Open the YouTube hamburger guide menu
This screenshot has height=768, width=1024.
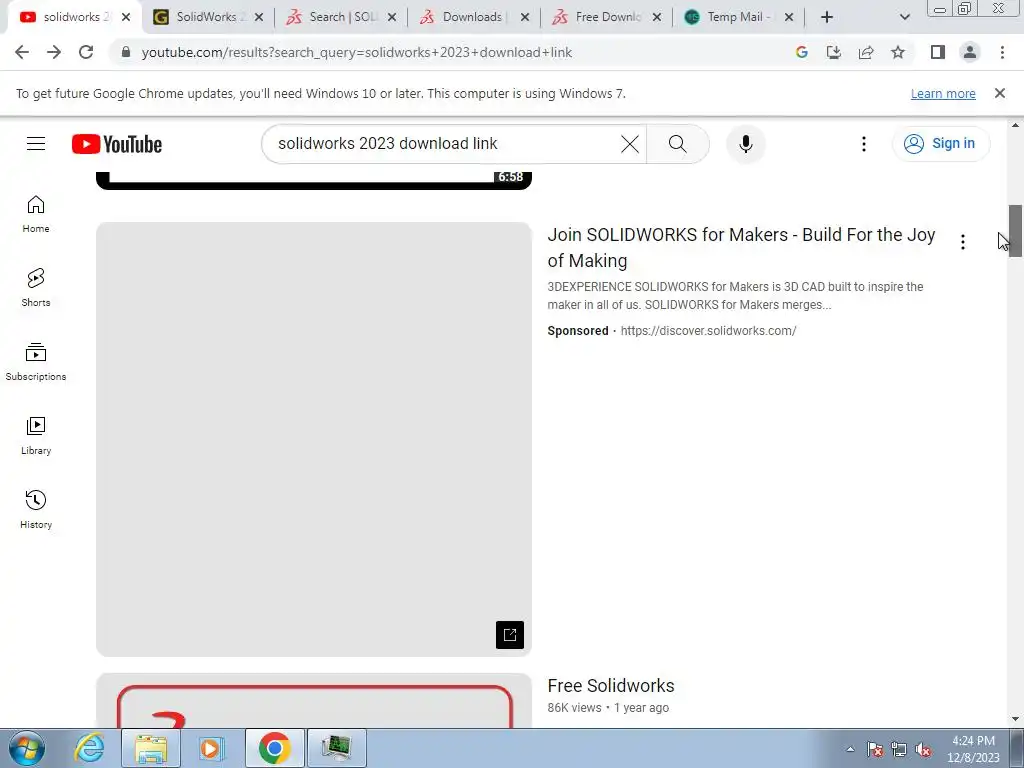[36, 144]
